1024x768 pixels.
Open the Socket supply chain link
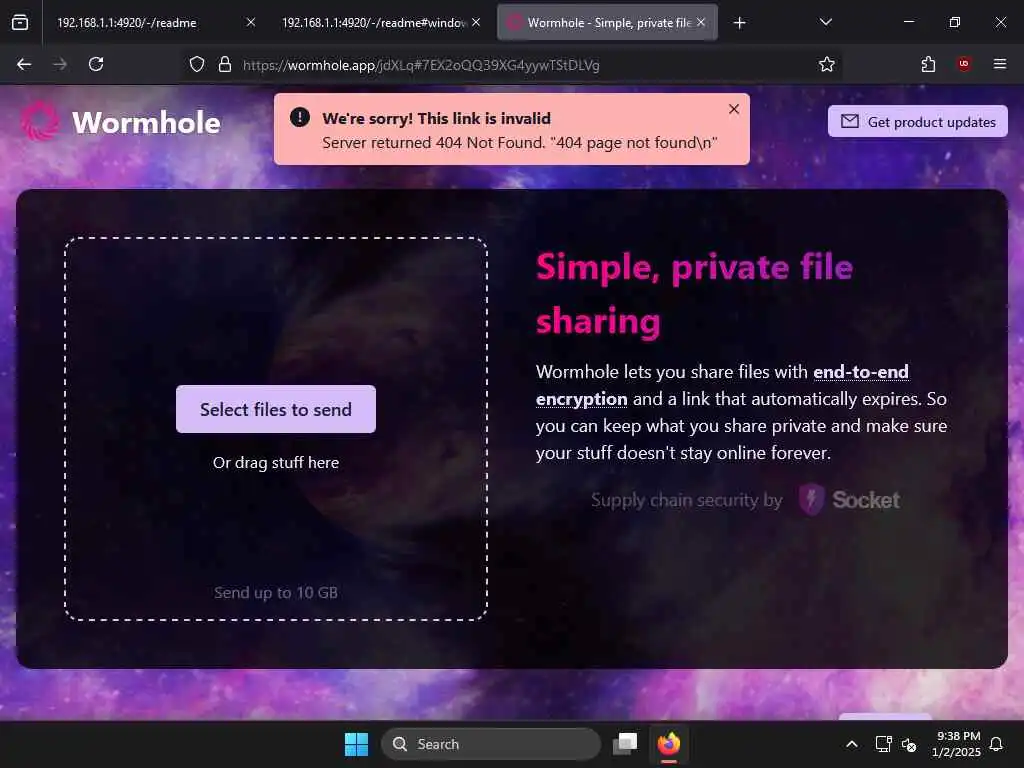pos(745,500)
